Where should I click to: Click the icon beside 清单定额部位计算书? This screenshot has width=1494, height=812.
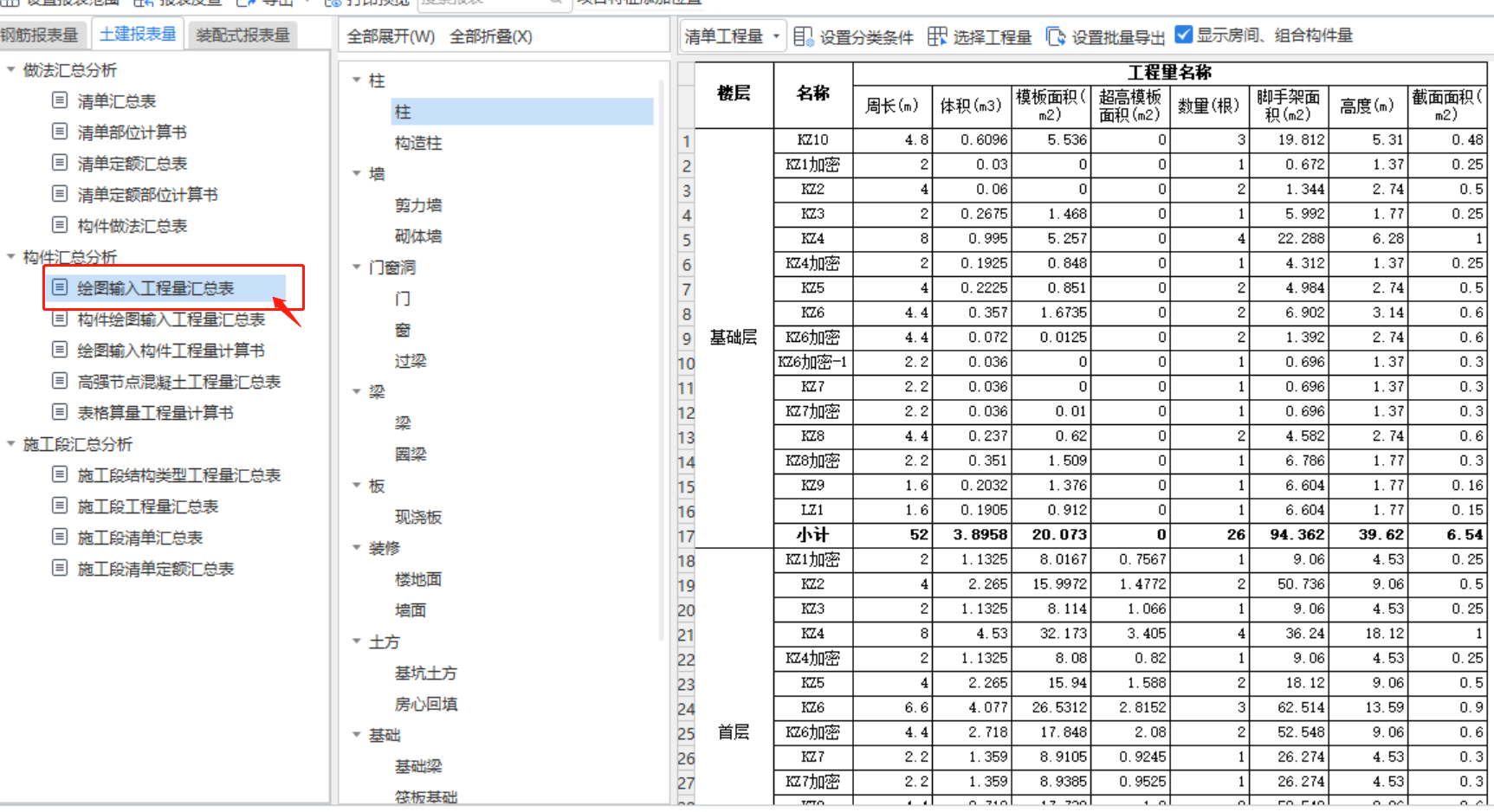(60, 194)
